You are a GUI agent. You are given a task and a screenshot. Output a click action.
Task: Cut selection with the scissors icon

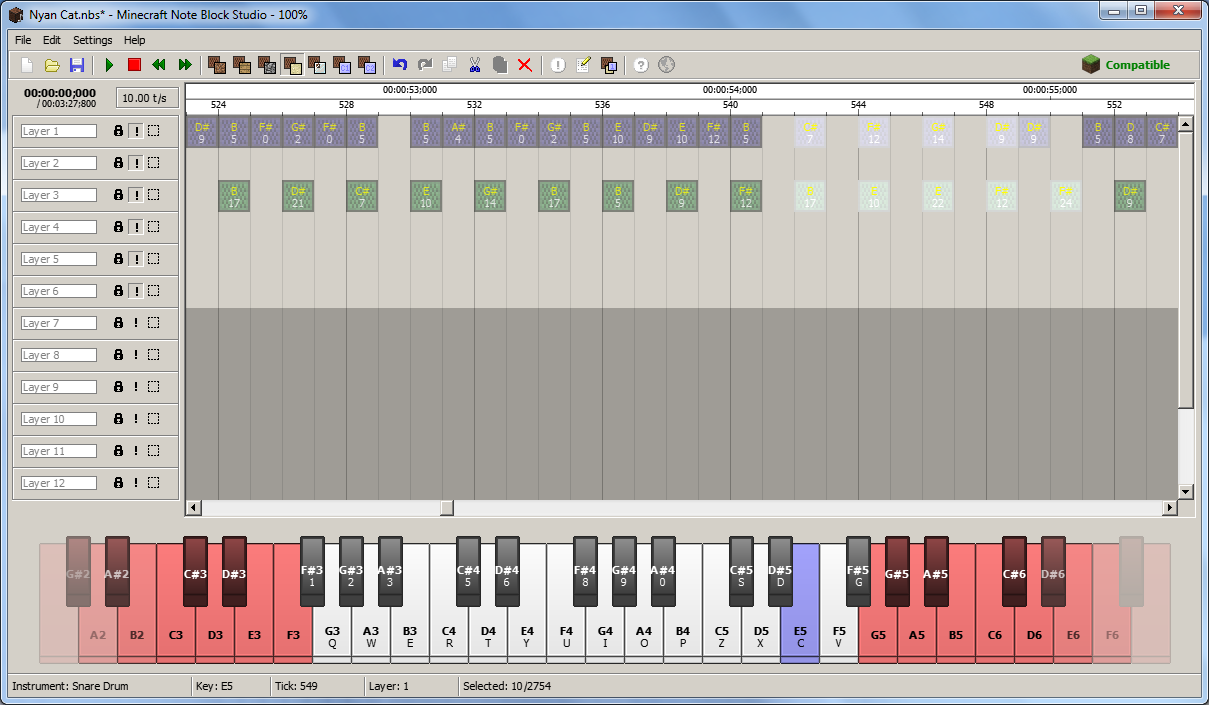click(475, 65)
